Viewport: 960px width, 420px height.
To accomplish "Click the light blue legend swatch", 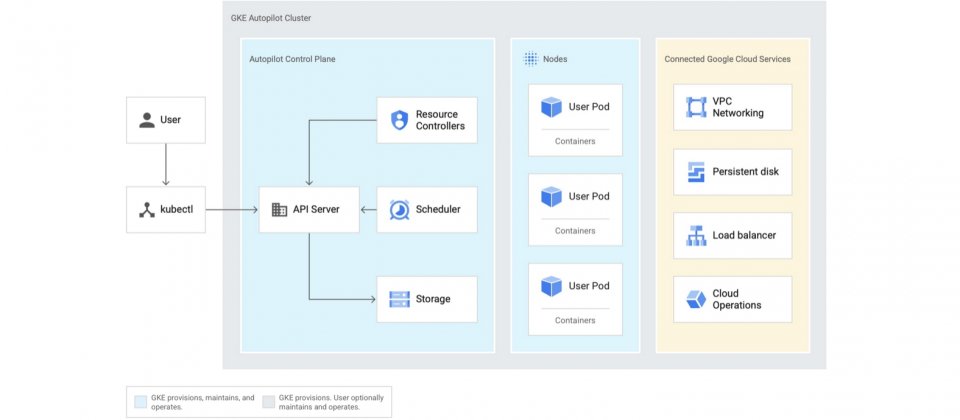I will tap(141, 402).
